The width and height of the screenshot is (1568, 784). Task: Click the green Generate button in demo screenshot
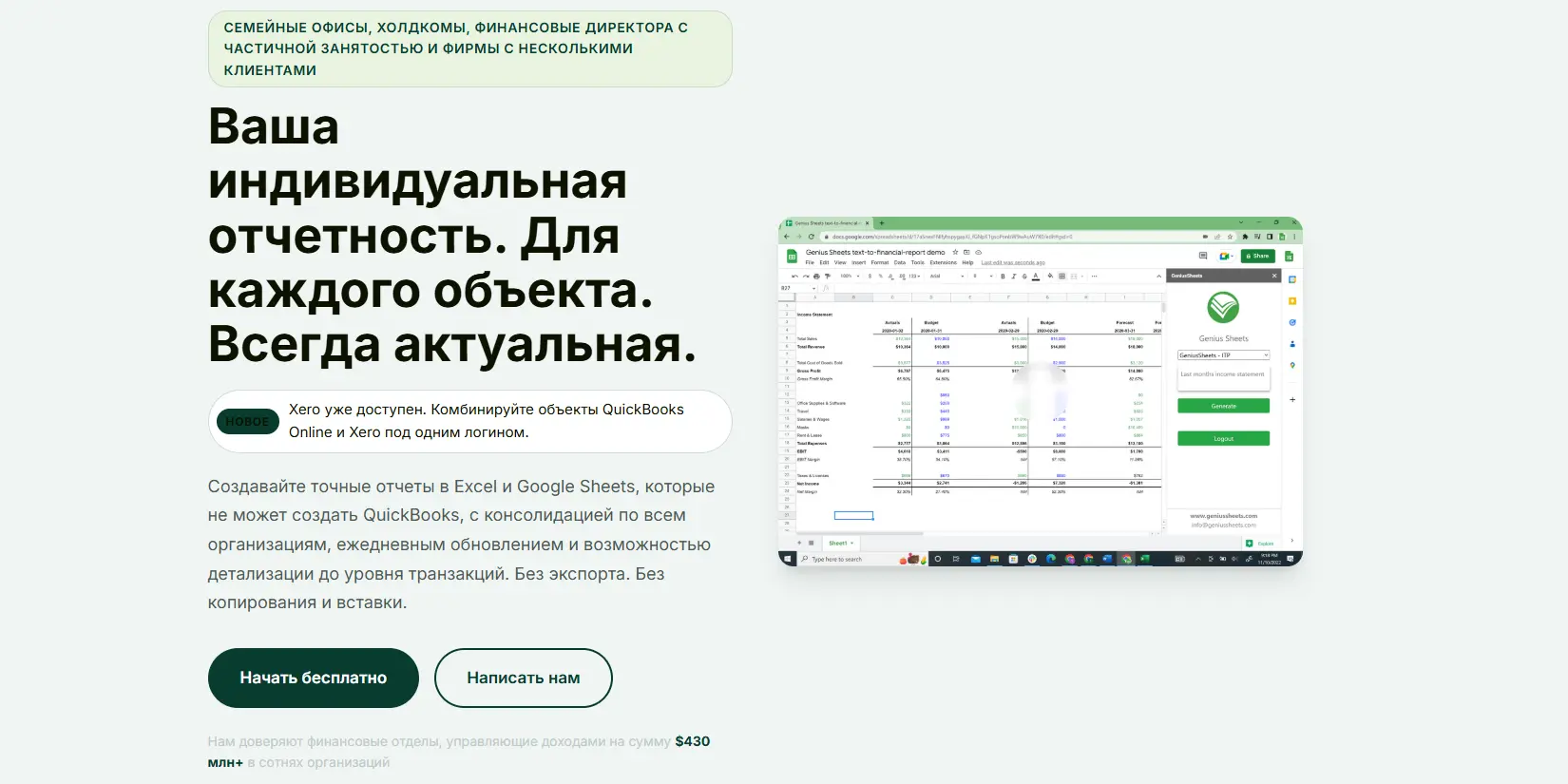coord(1223,406)
